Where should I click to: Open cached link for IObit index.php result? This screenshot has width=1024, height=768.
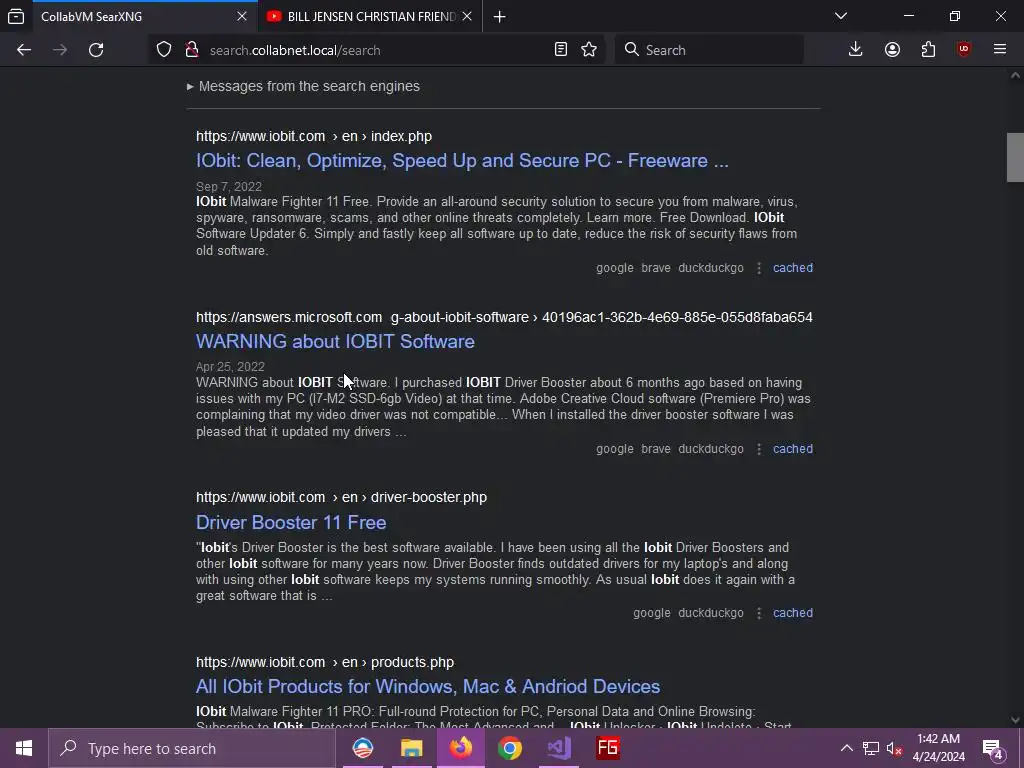click(793, 268)
